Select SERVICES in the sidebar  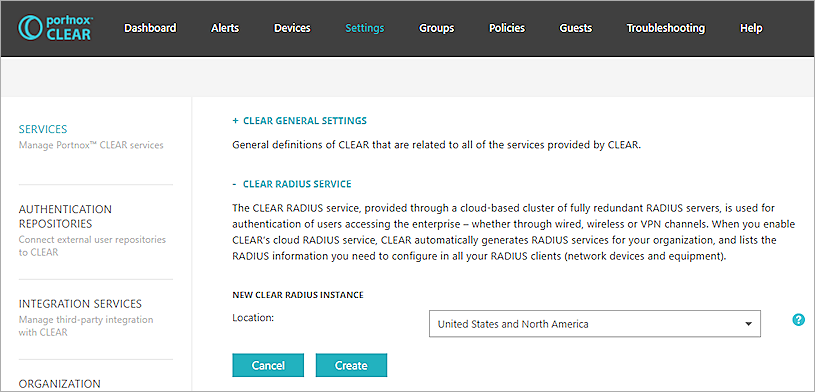tap(43, 129)
